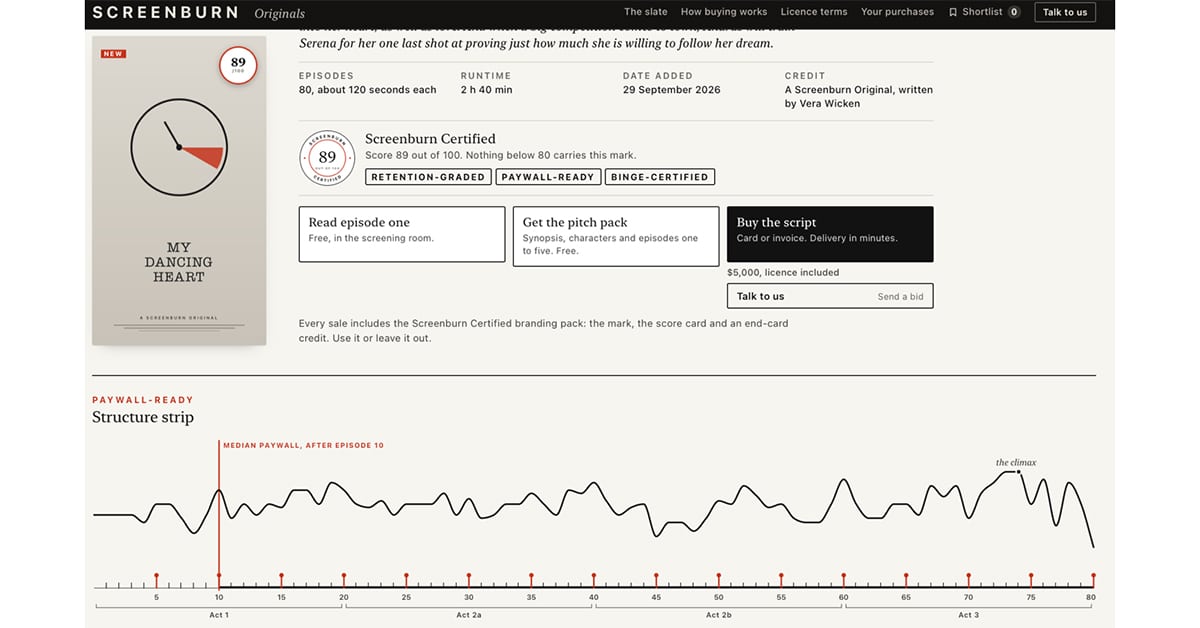The width and height of the screenshot is (1200, 628).
Task: Click the Screenburn Certified 89 seal
Action: pos(327,158)
